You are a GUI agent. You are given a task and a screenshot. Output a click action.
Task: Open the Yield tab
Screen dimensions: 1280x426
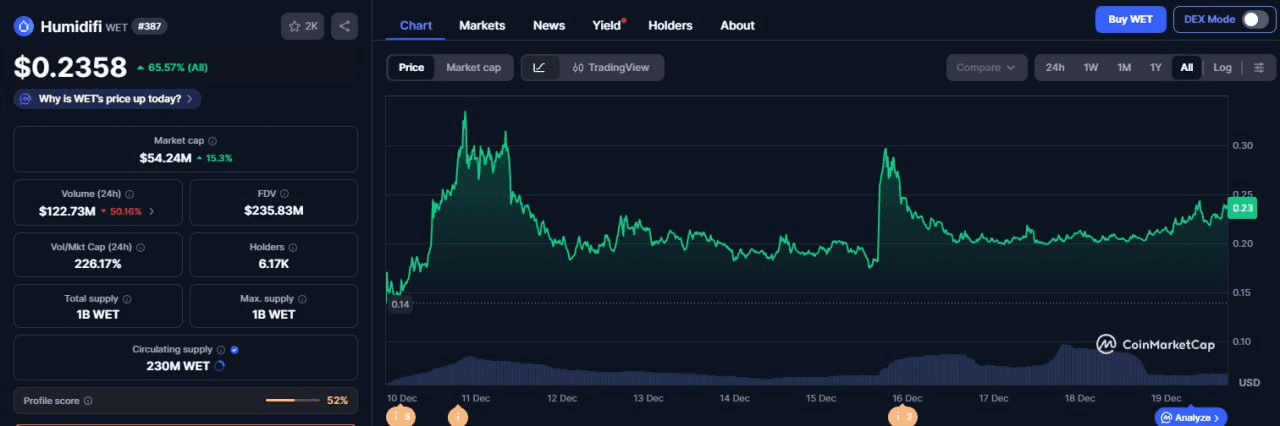tap(608, 25)
